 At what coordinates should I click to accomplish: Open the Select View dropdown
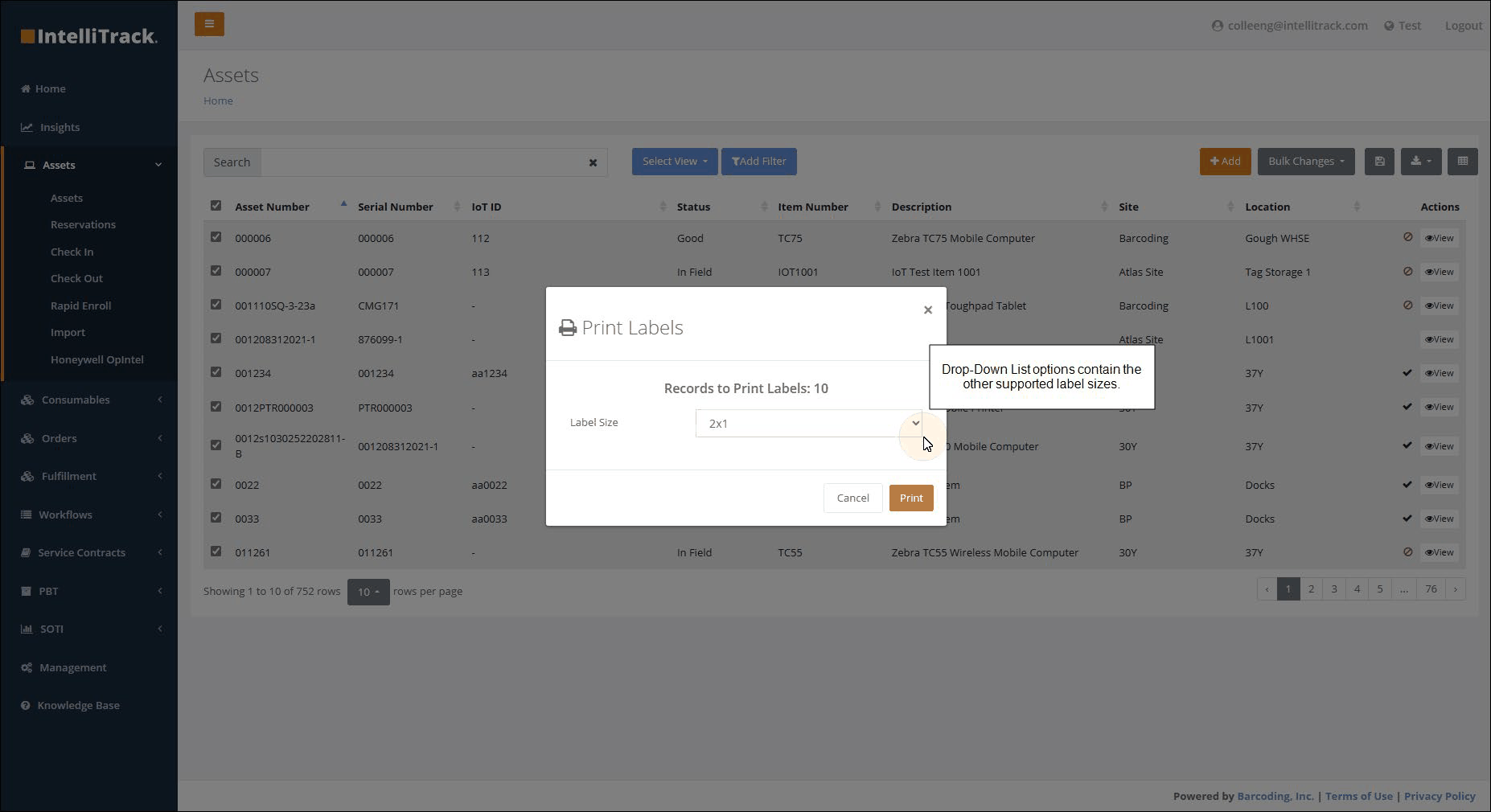click(x=675, y=162)
